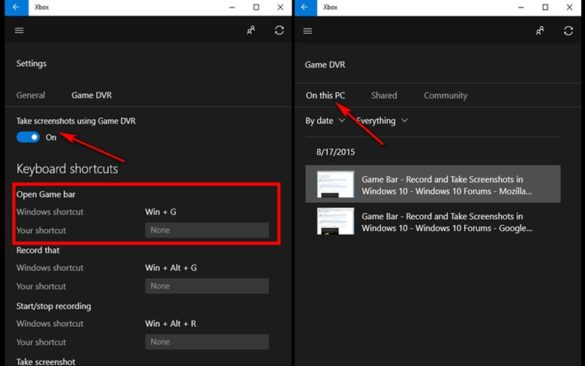This screenshot has width=585, height=366.
Task: Open the Community tab
Action: coord(445,96)
